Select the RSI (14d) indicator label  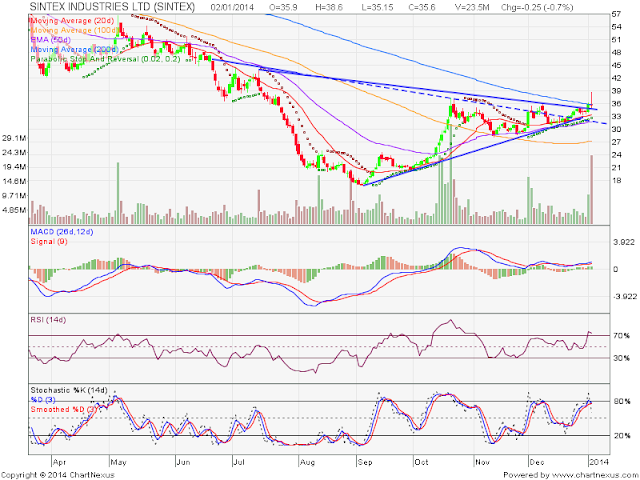tap(48, 320)
